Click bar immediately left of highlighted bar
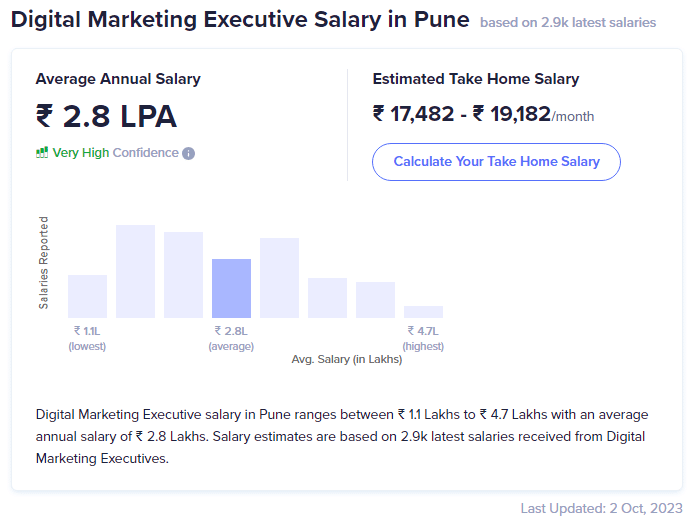Viewport: 696px width, 520px height. click(183, 275)
